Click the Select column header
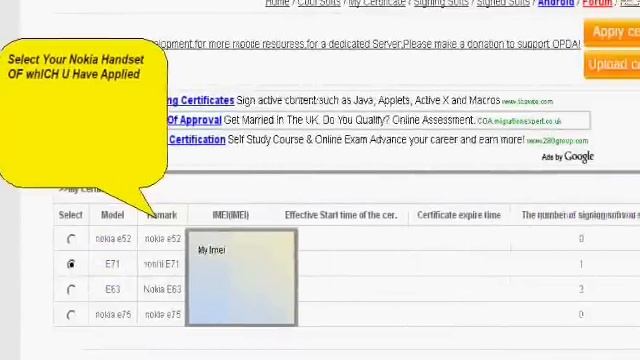This screenshot has height=360, width=640. coord(71,215)
